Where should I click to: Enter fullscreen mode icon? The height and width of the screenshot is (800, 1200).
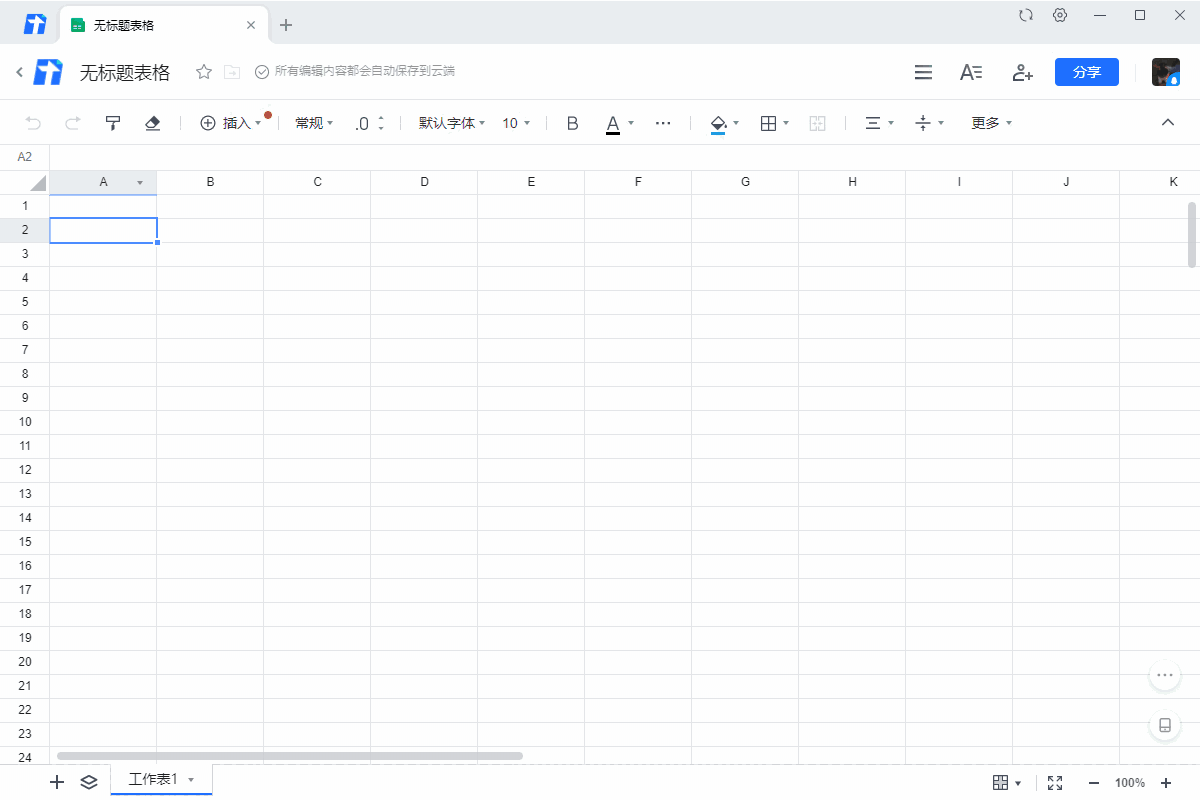coord(1055,782)
